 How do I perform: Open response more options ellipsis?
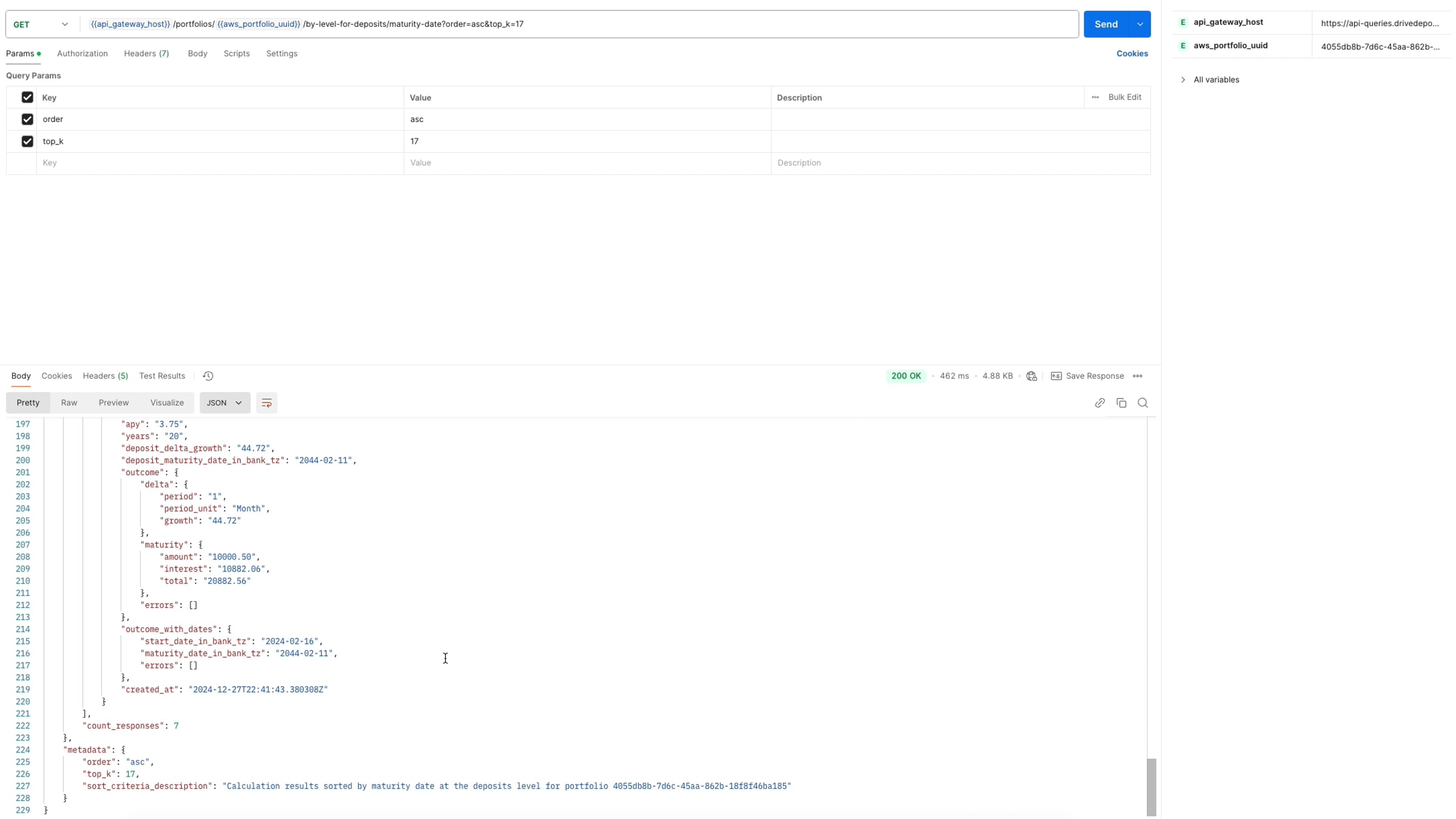click(1137, 376)
